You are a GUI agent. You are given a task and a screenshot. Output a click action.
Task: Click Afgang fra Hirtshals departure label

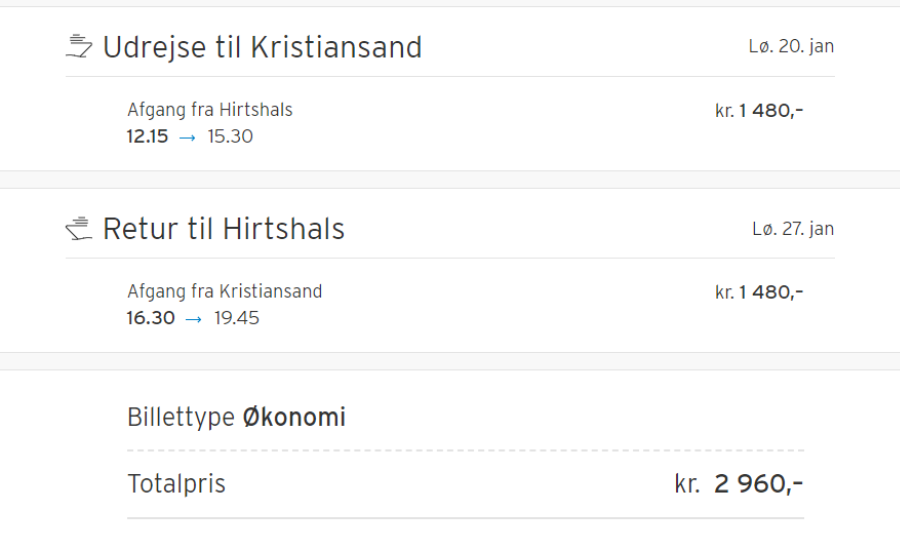click(210, 110)
